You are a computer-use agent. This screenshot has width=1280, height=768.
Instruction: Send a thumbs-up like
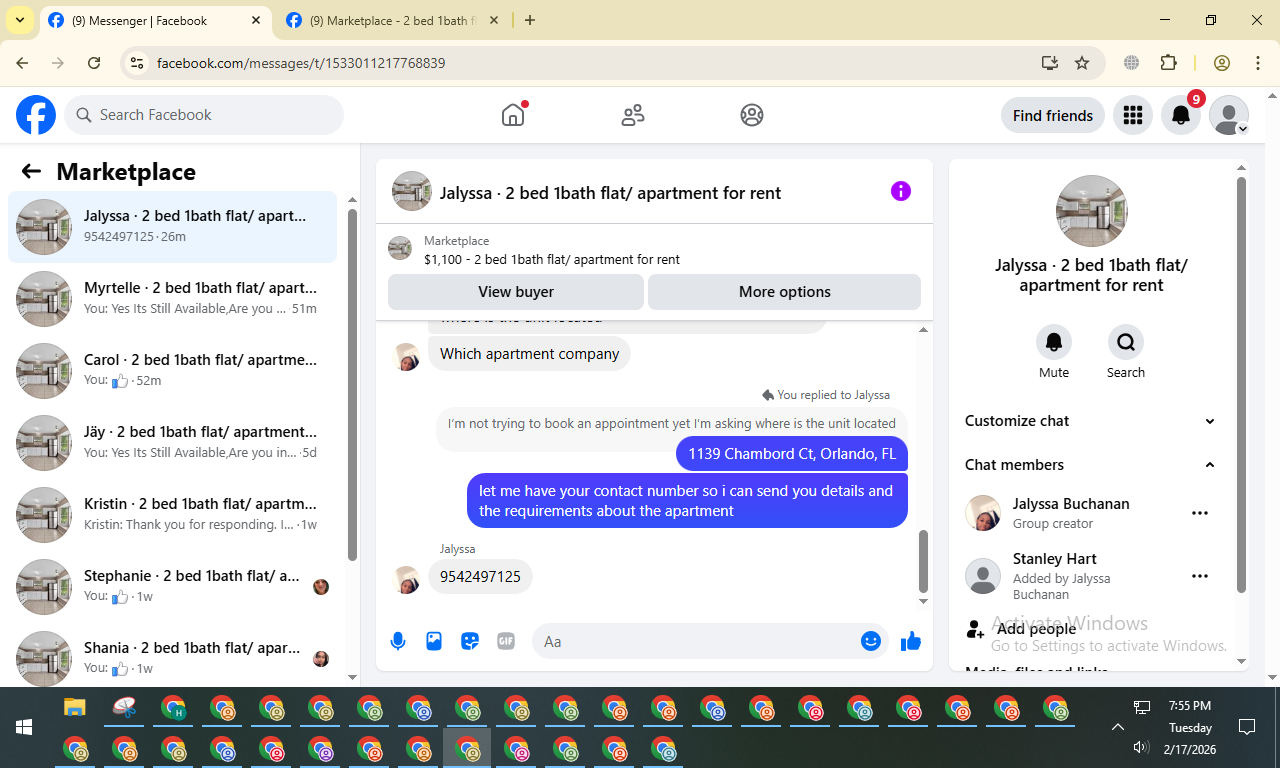911,641
